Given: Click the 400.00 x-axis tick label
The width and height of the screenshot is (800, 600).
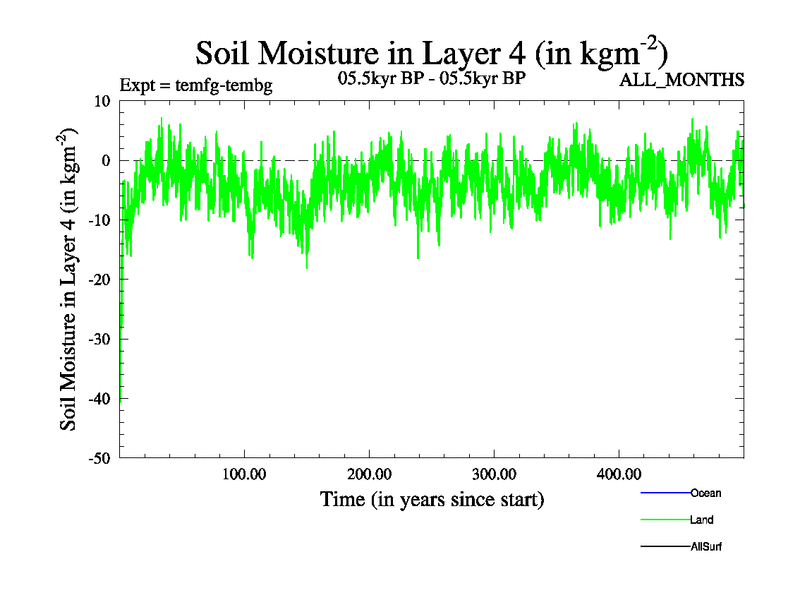Looking at the screenshot, I should (619, 474).
